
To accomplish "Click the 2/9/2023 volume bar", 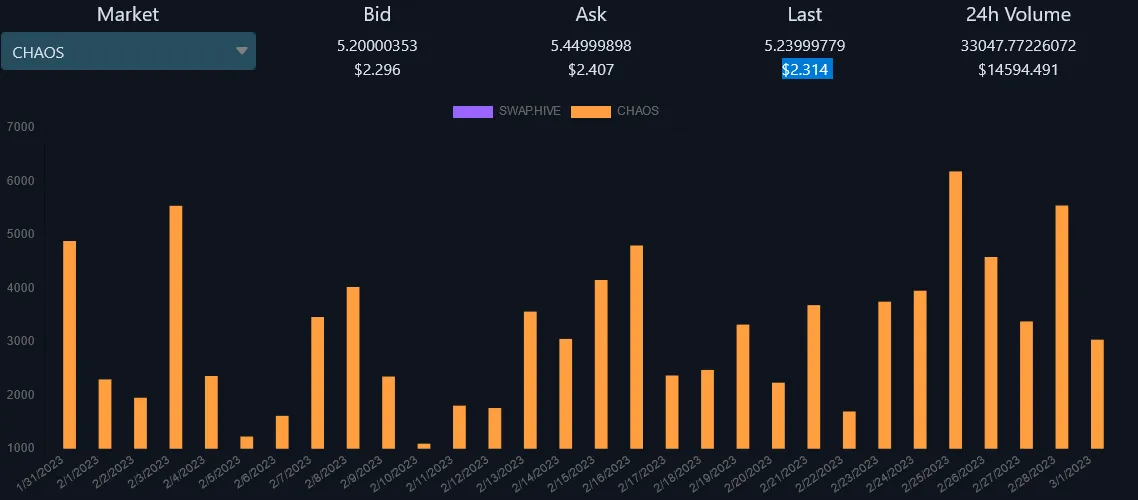I will pos(388,412).
